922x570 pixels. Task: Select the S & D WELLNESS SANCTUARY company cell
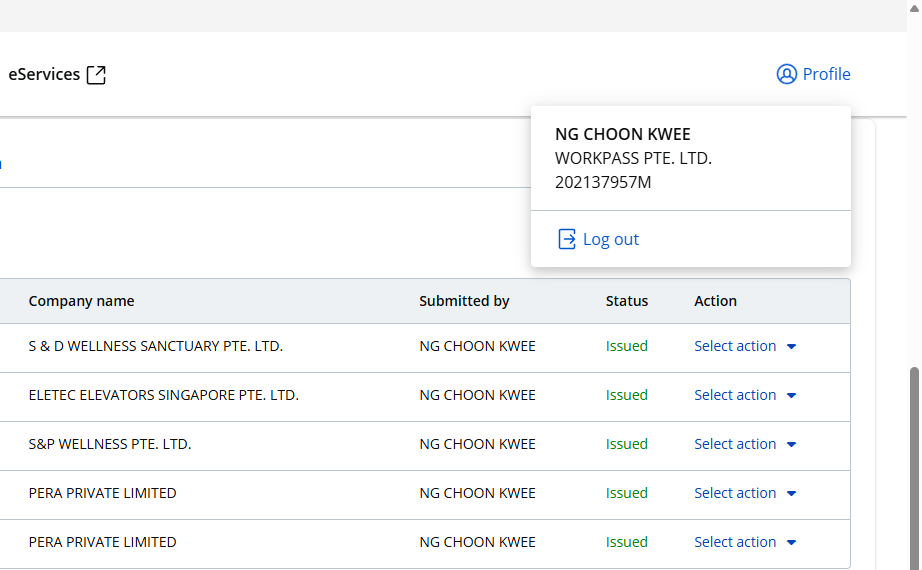point(155,346)
